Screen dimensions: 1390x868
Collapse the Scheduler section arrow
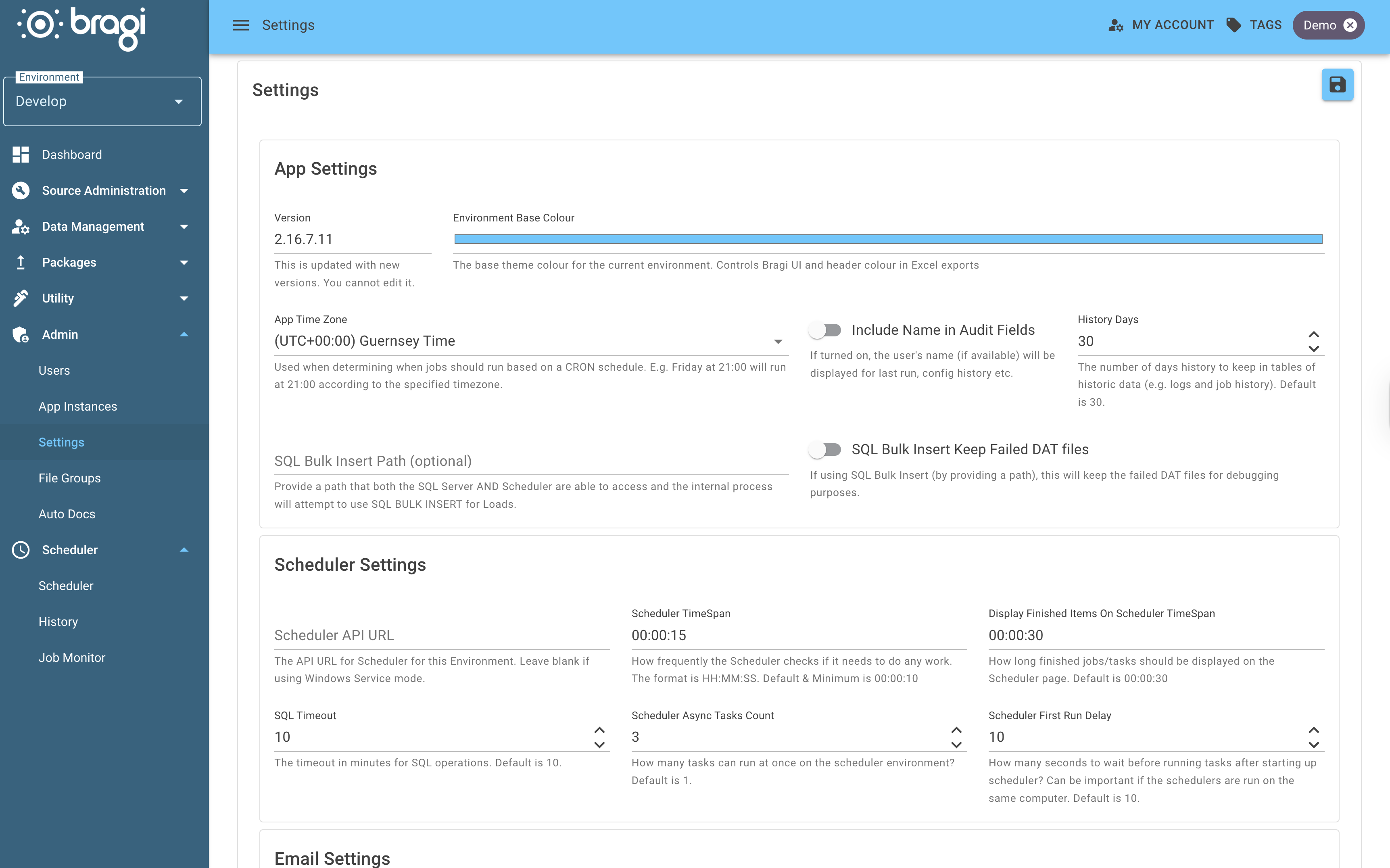click(x=184, y=550)
